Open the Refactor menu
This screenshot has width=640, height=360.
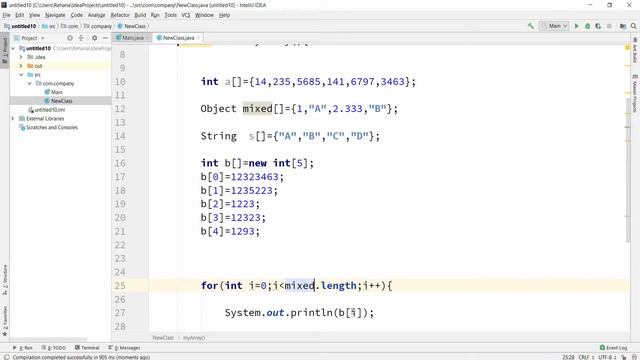120,15
